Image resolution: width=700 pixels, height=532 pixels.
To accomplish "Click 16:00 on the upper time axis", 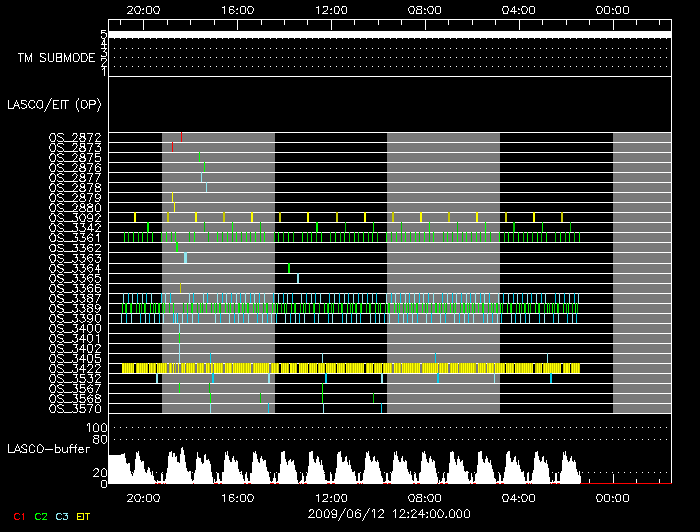I will coord(238,10).
